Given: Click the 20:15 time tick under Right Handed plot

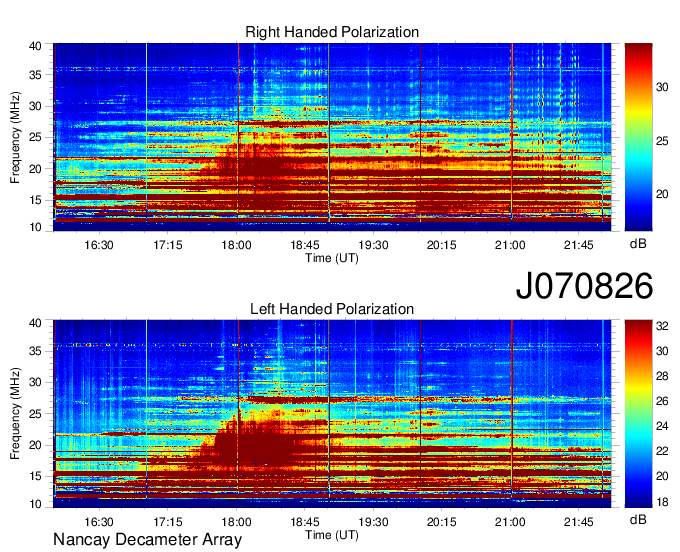Looking at the screenshot, I should (441, 245).
